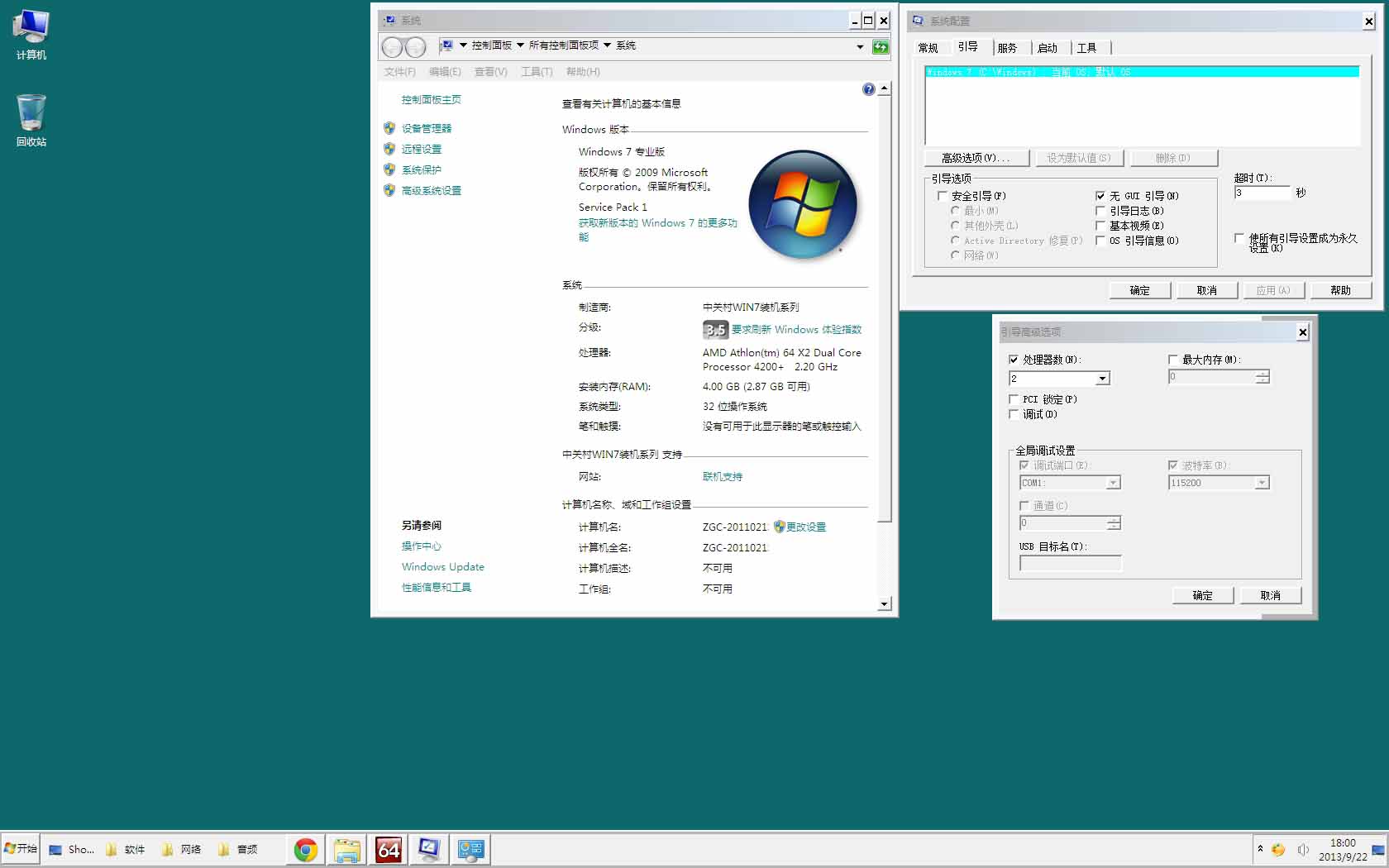
Task: Click the green refresh icon in the address bar
Action: (881, 47)
